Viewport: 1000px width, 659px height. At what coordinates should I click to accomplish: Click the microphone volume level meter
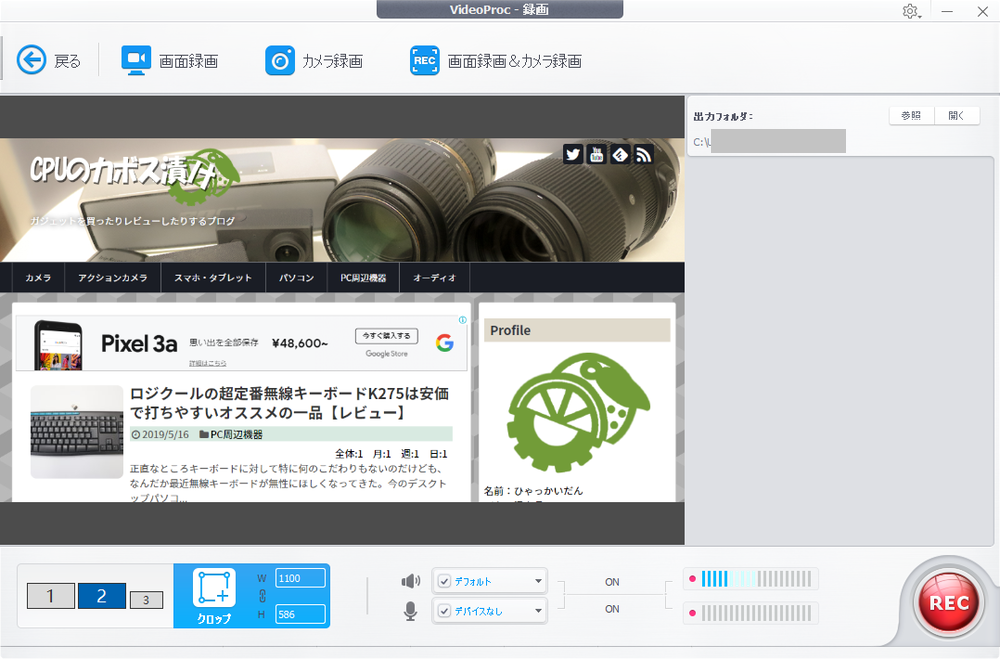point(751,613)
